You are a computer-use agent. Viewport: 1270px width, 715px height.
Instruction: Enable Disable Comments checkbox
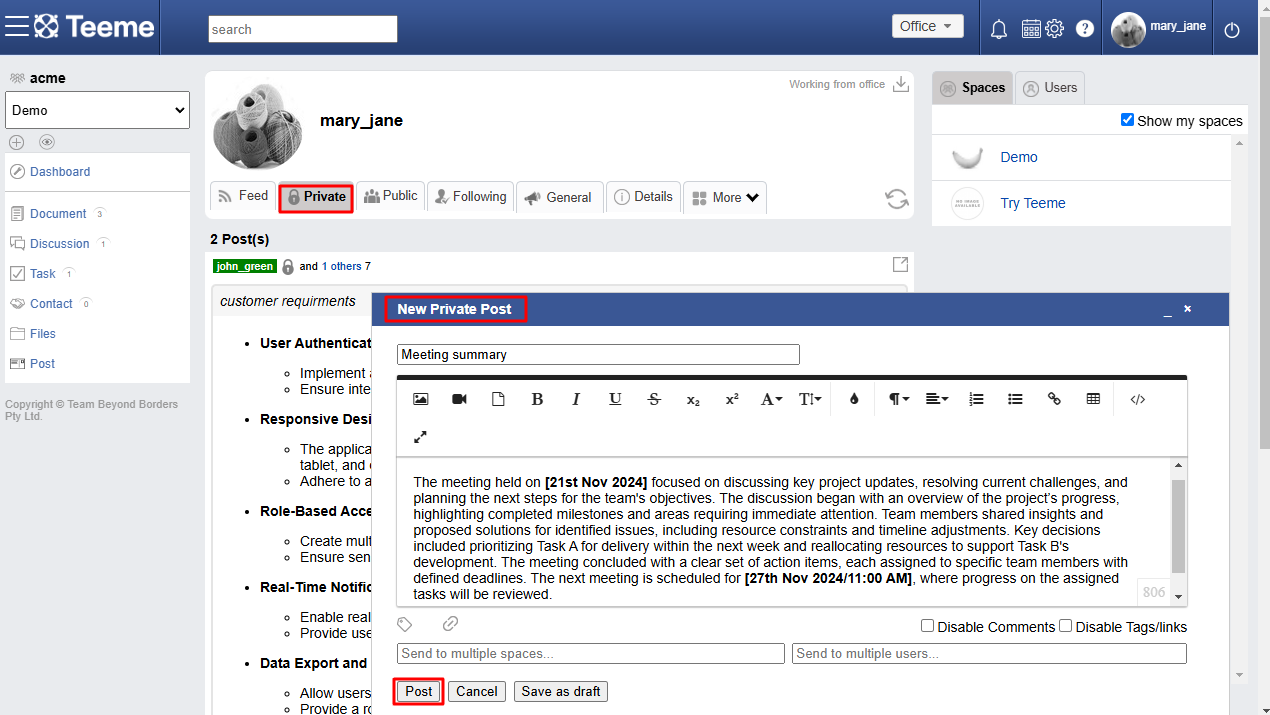tap(928, 626)
